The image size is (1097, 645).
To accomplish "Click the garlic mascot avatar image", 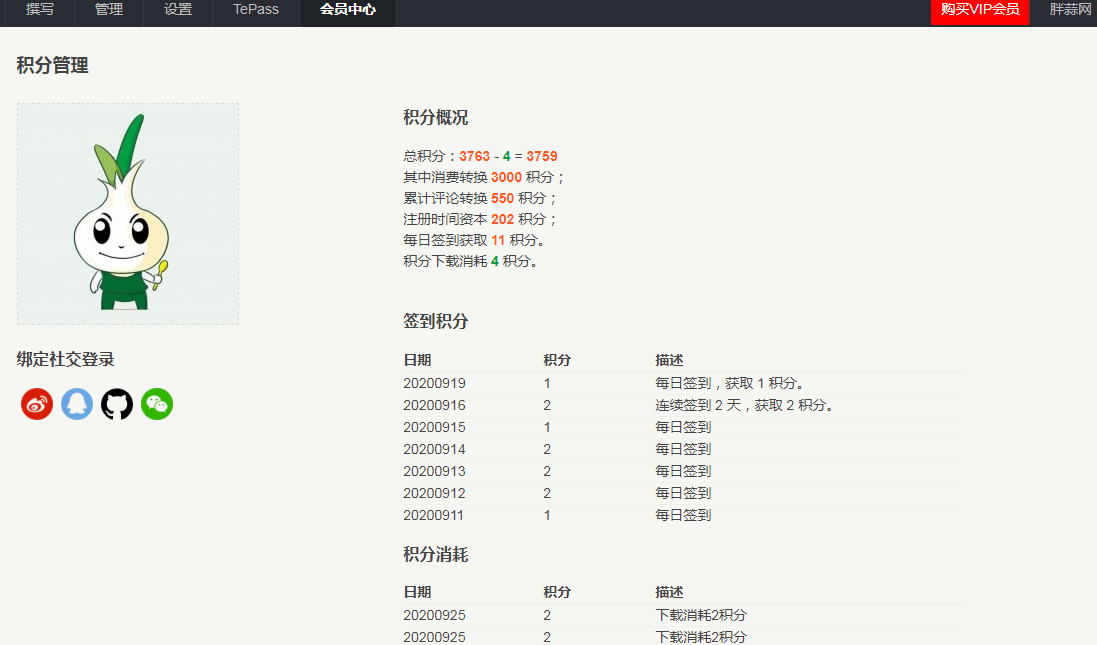I will pyautogui.click(x=128, y=214).
